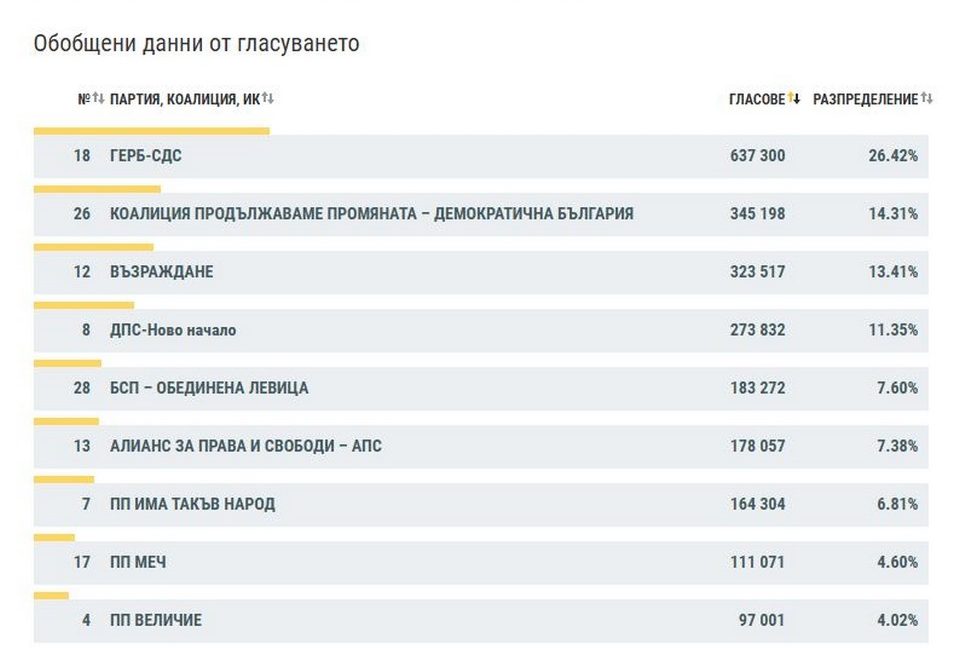The height and width of the screenshot is (648, 960).
Task: Click the sort arrows beside the № column
Action: 98,99
